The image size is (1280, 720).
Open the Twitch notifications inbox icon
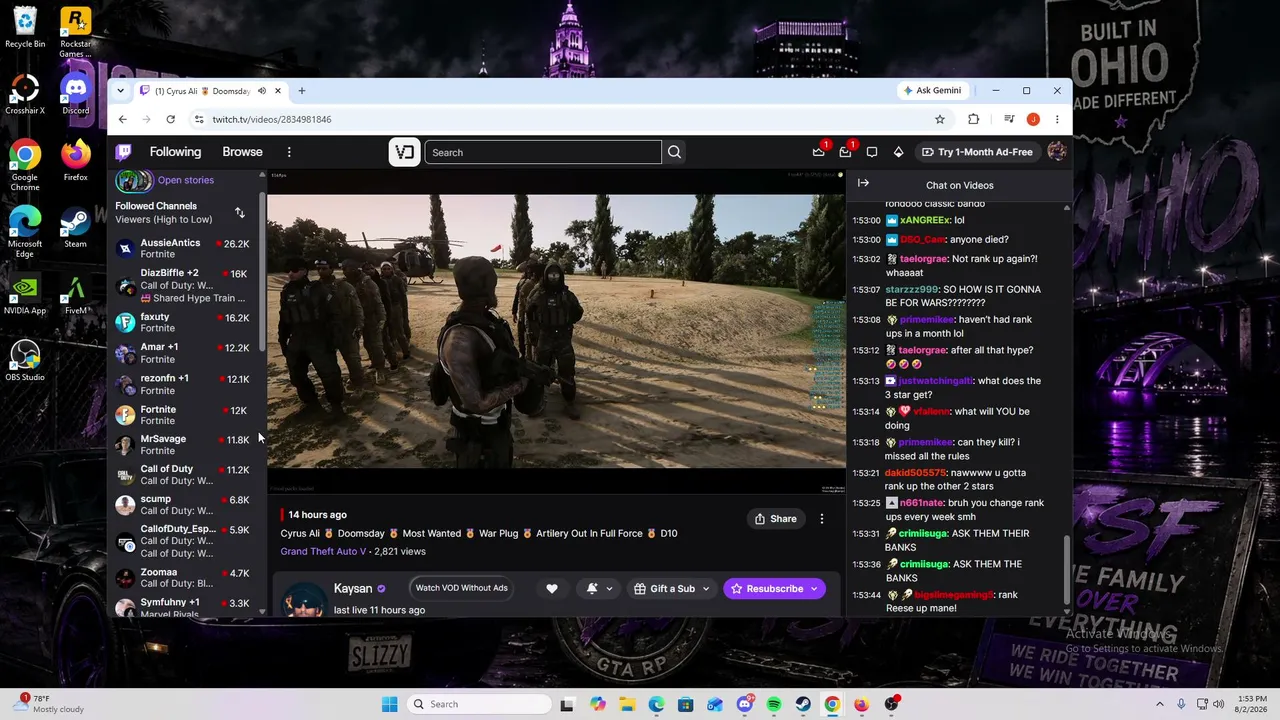[x=845, y=152]
